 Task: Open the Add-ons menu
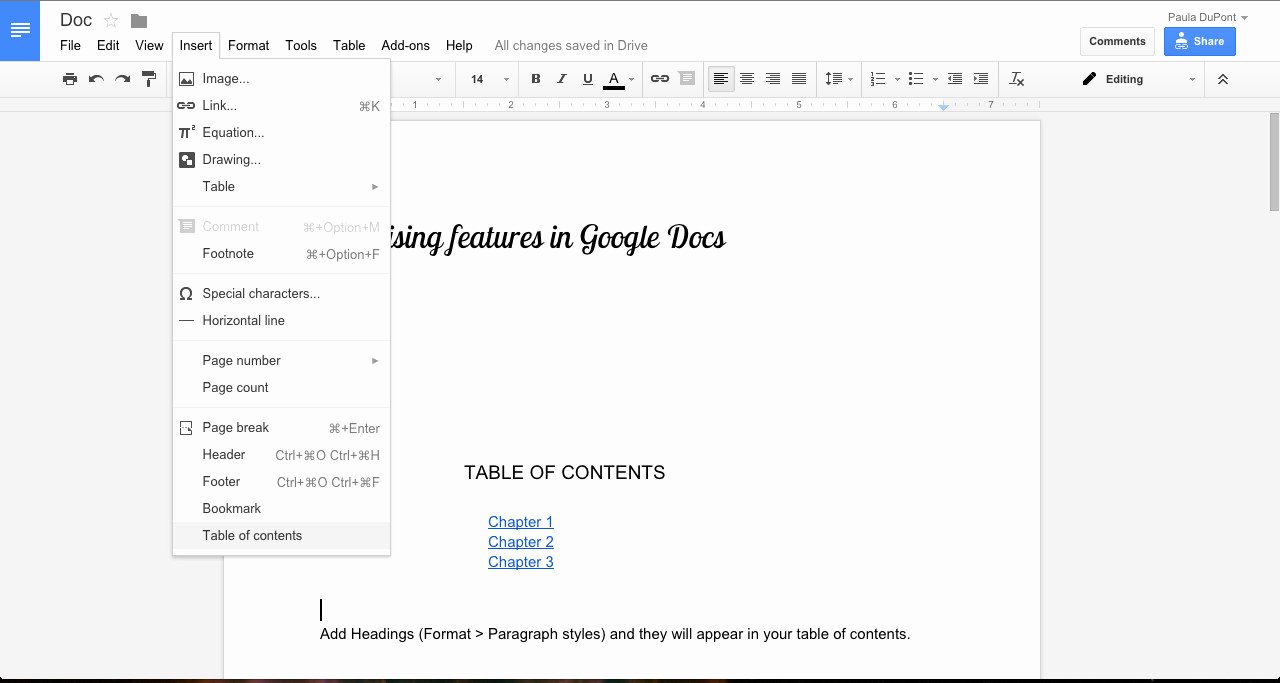tap(405, 45)
